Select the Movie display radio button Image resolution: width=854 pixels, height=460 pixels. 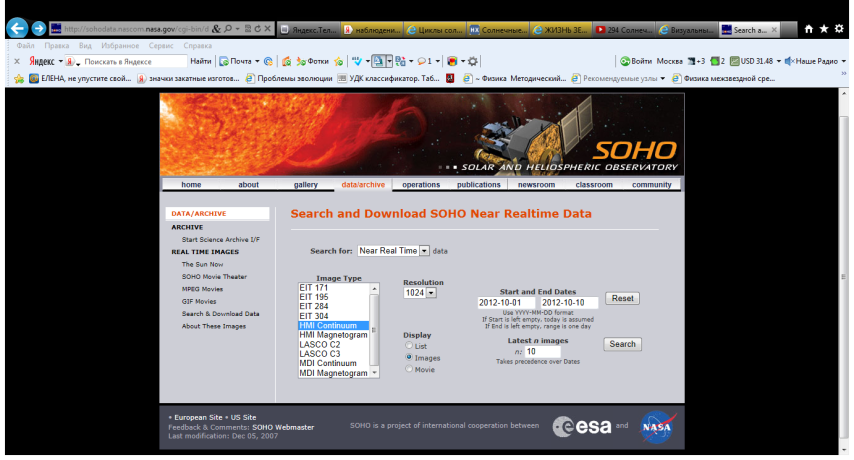click(409, 369)
